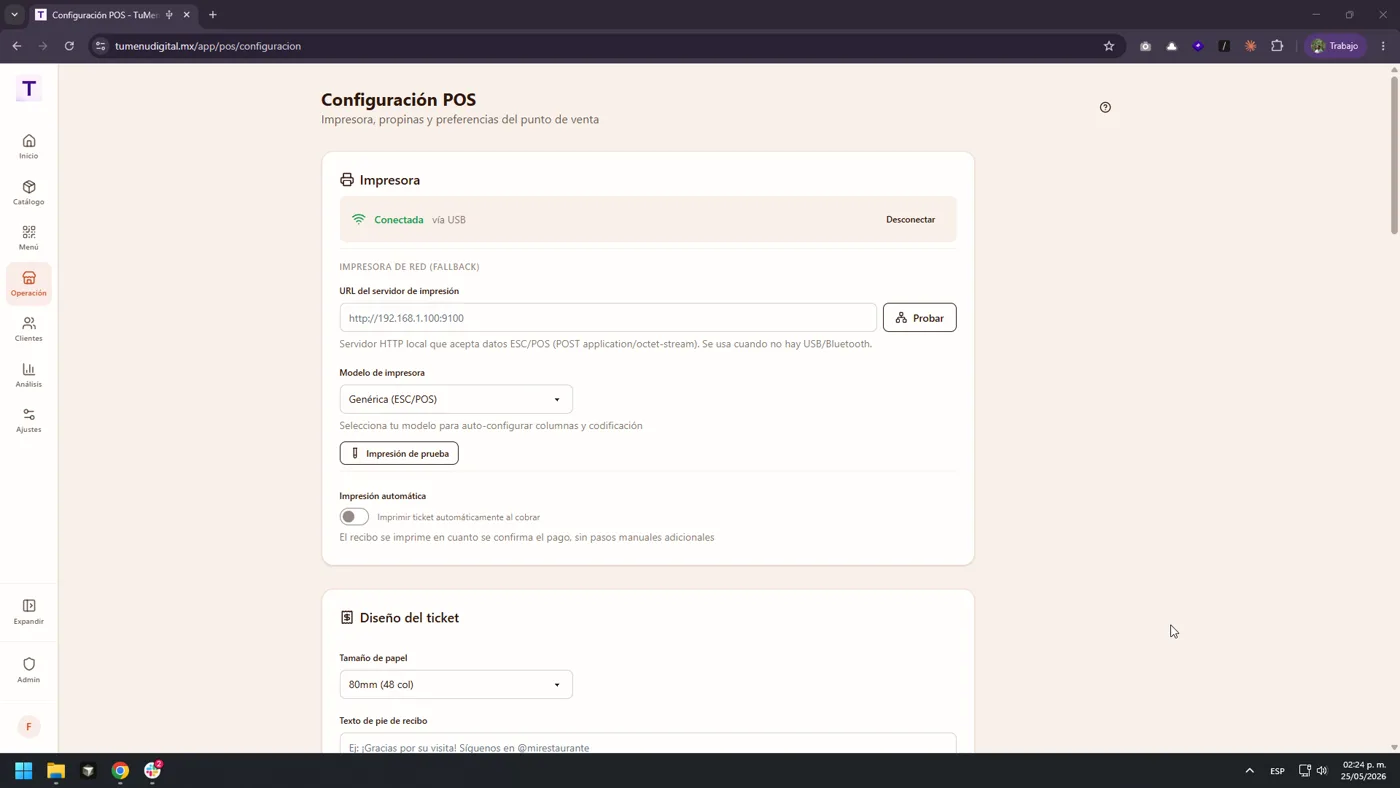
Task: Click the Probar button
Action: pyautogui.click(x=920, y=318)
